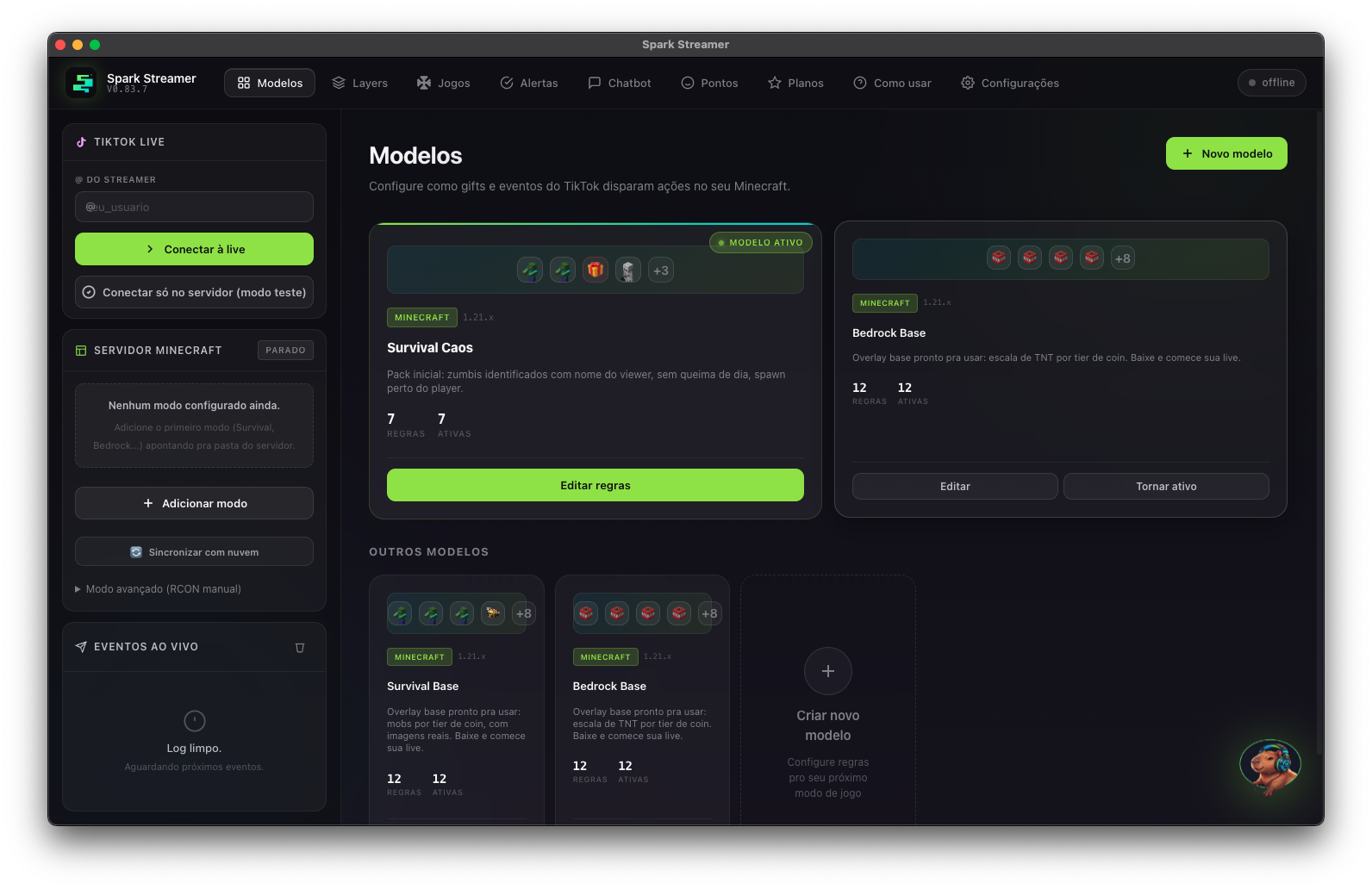Open the Como usar help tab
Viewport: 1372px width, 889px height.
pos(893,83)
